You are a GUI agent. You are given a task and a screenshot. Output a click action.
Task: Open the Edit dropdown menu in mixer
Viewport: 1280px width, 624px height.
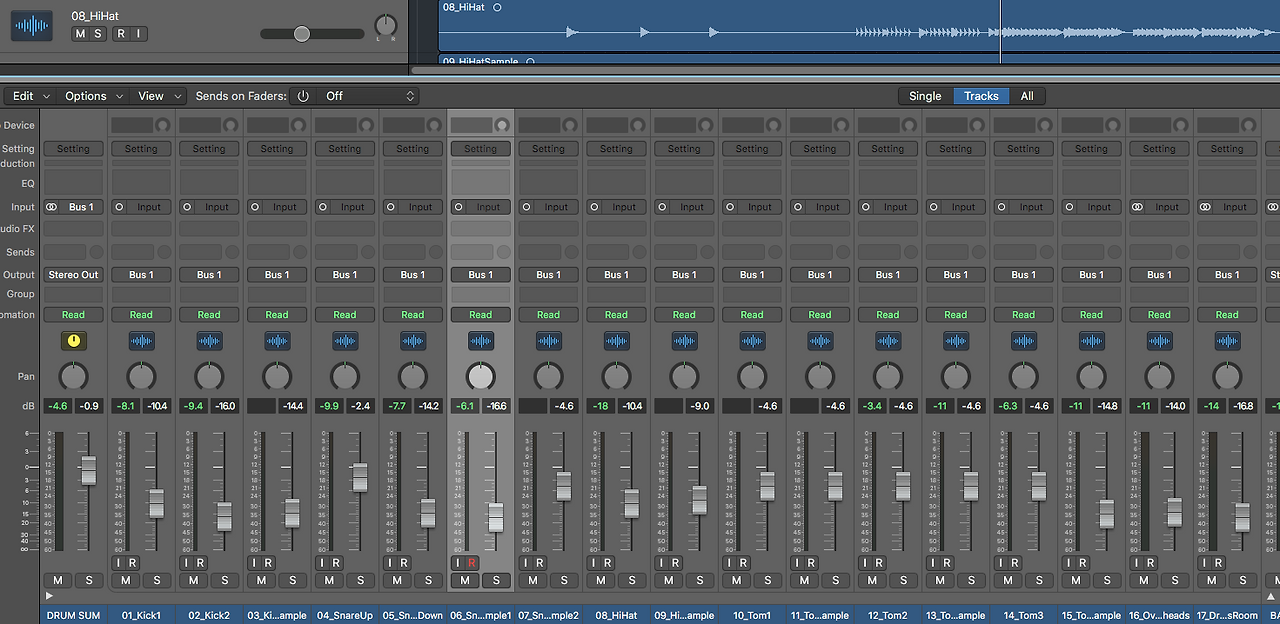(29, 96)
